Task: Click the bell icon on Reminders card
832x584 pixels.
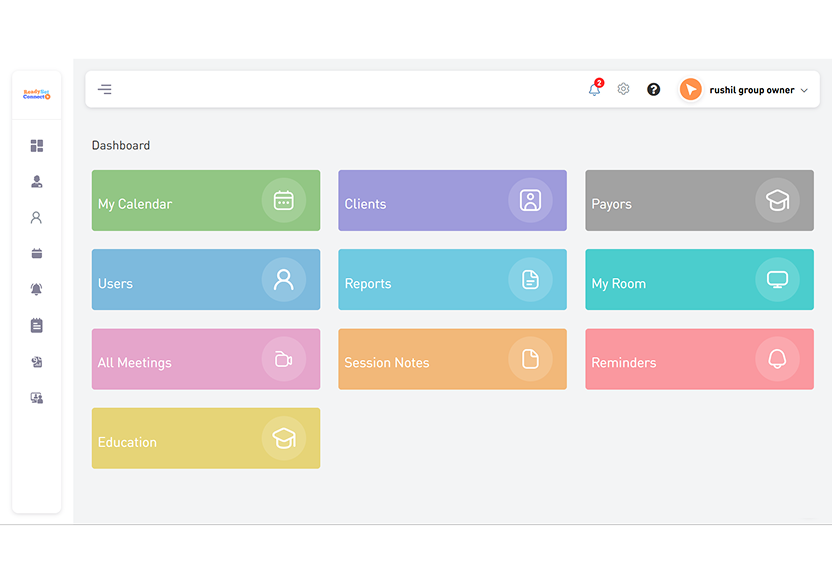Action: [777, 359]
